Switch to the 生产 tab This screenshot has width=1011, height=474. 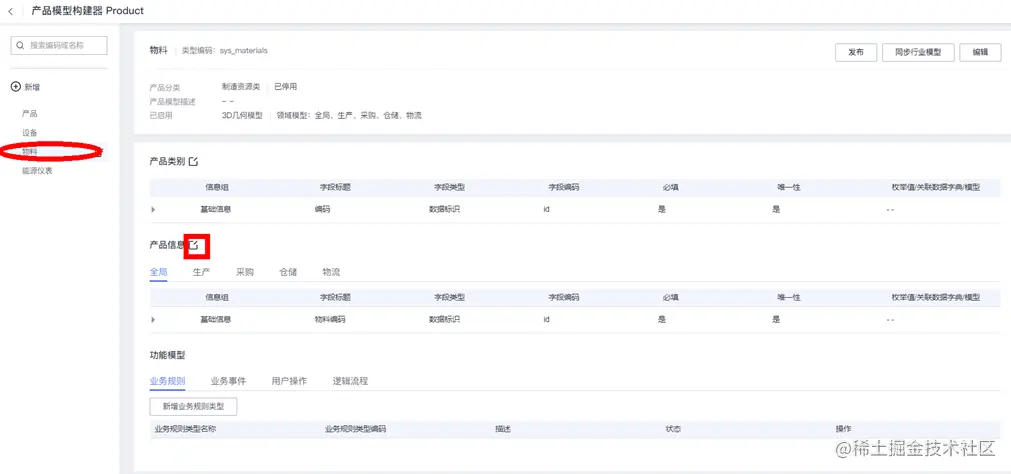[x=201, y=272]
